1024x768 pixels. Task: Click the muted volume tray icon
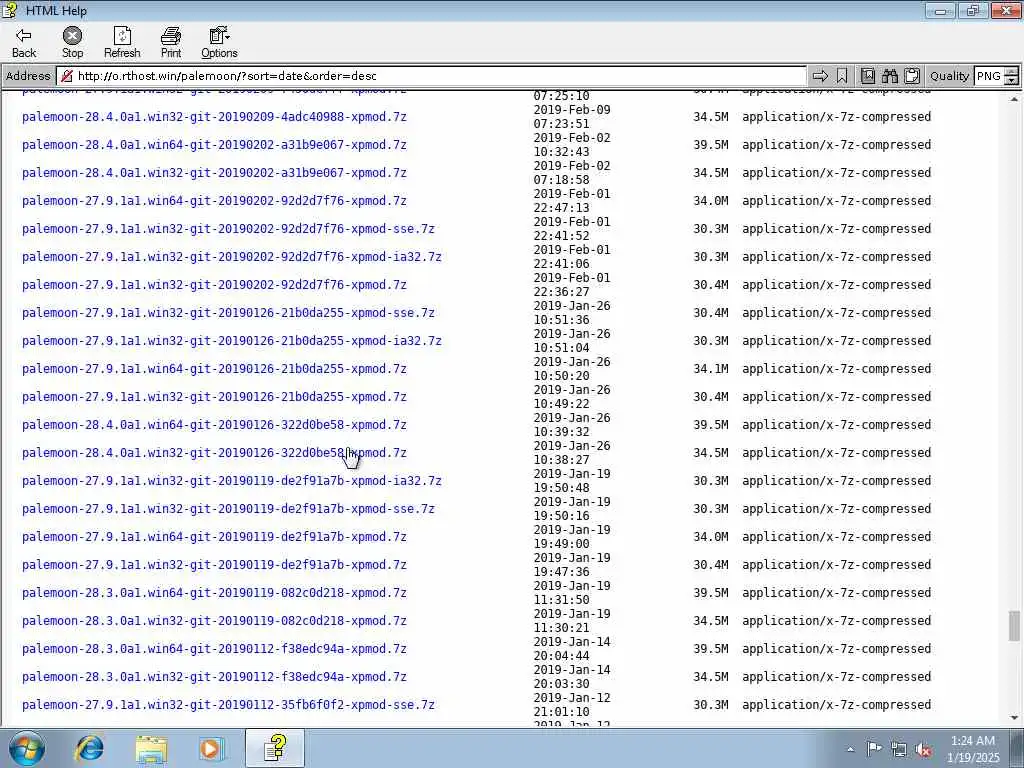tap(923, 749)
